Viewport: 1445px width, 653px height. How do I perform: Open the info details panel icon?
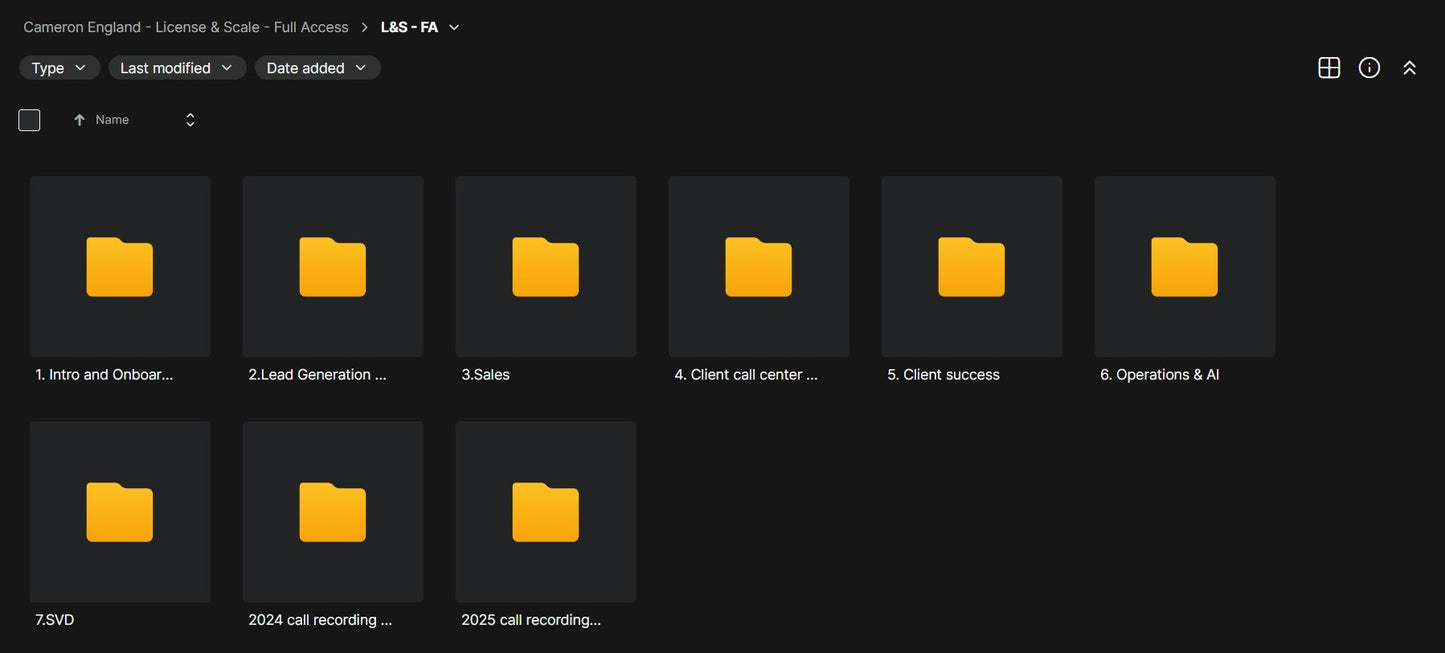1369,67
